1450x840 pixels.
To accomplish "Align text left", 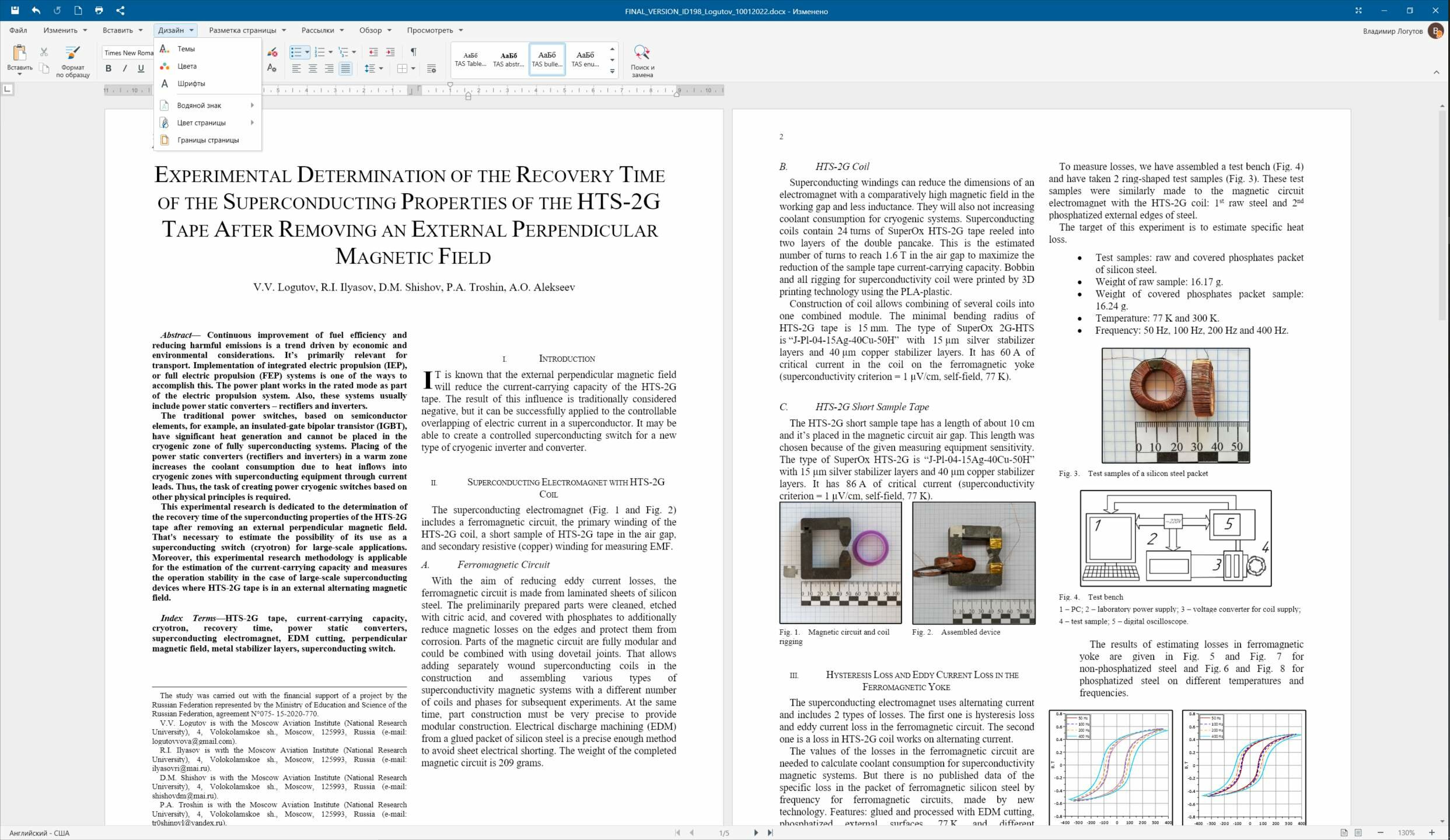I will (296, 68).
